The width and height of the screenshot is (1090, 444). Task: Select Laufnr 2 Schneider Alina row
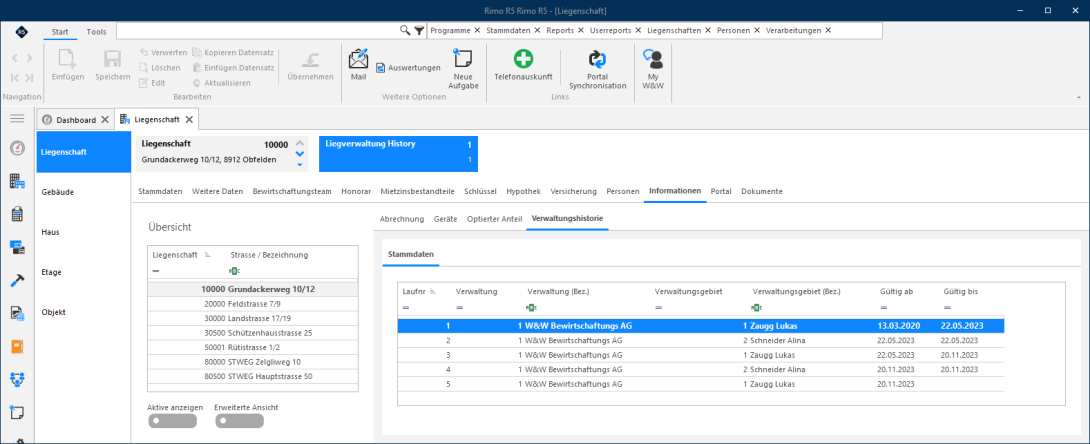701,340
